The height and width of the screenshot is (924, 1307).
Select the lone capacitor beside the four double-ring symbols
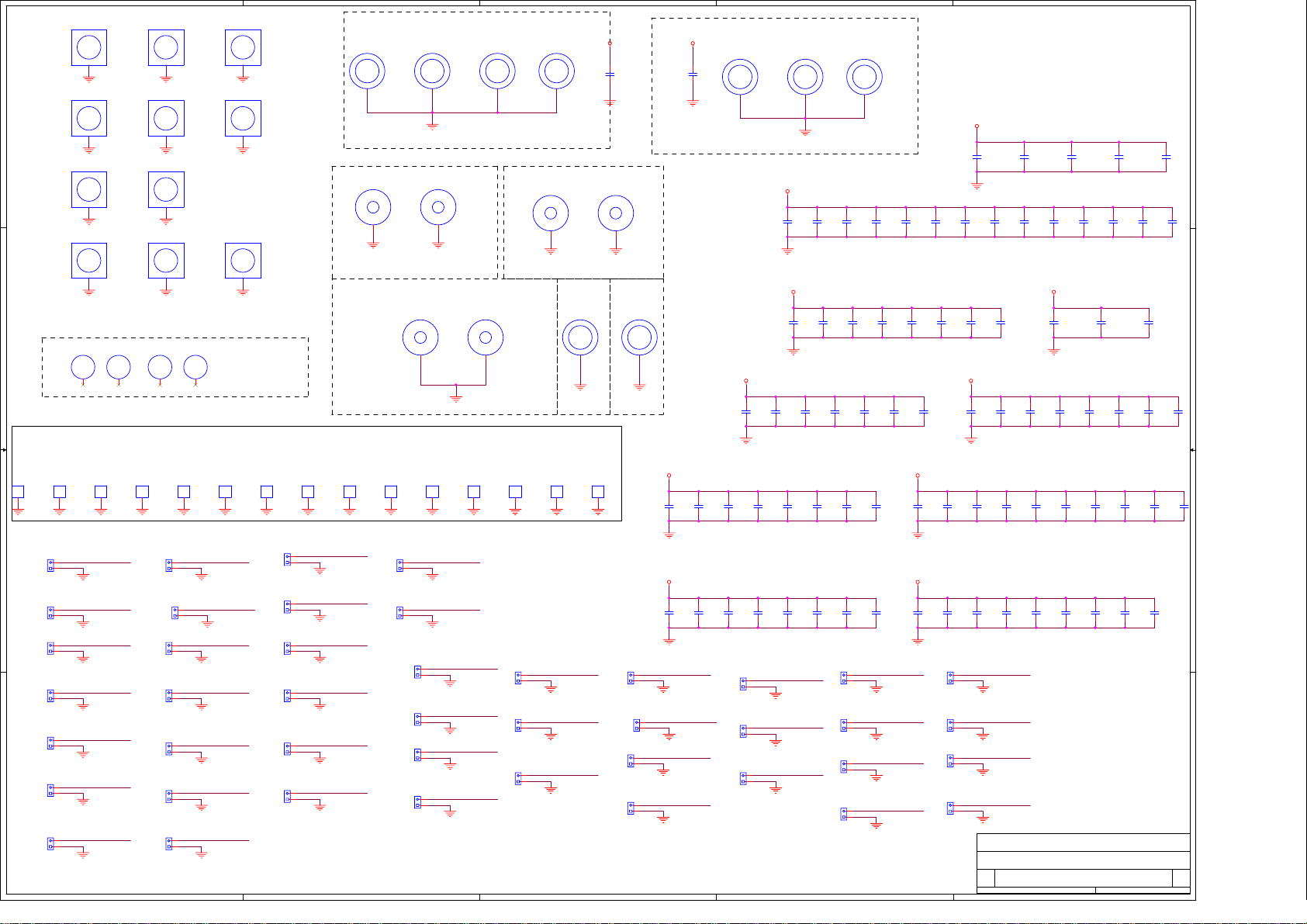[610, 74]
